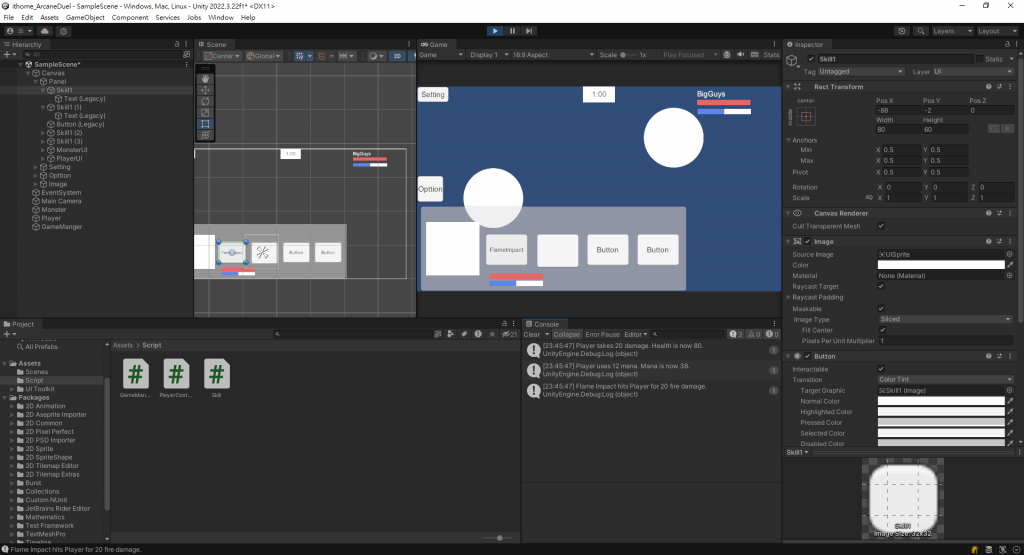Lock the Hierarchy panel

177,44
